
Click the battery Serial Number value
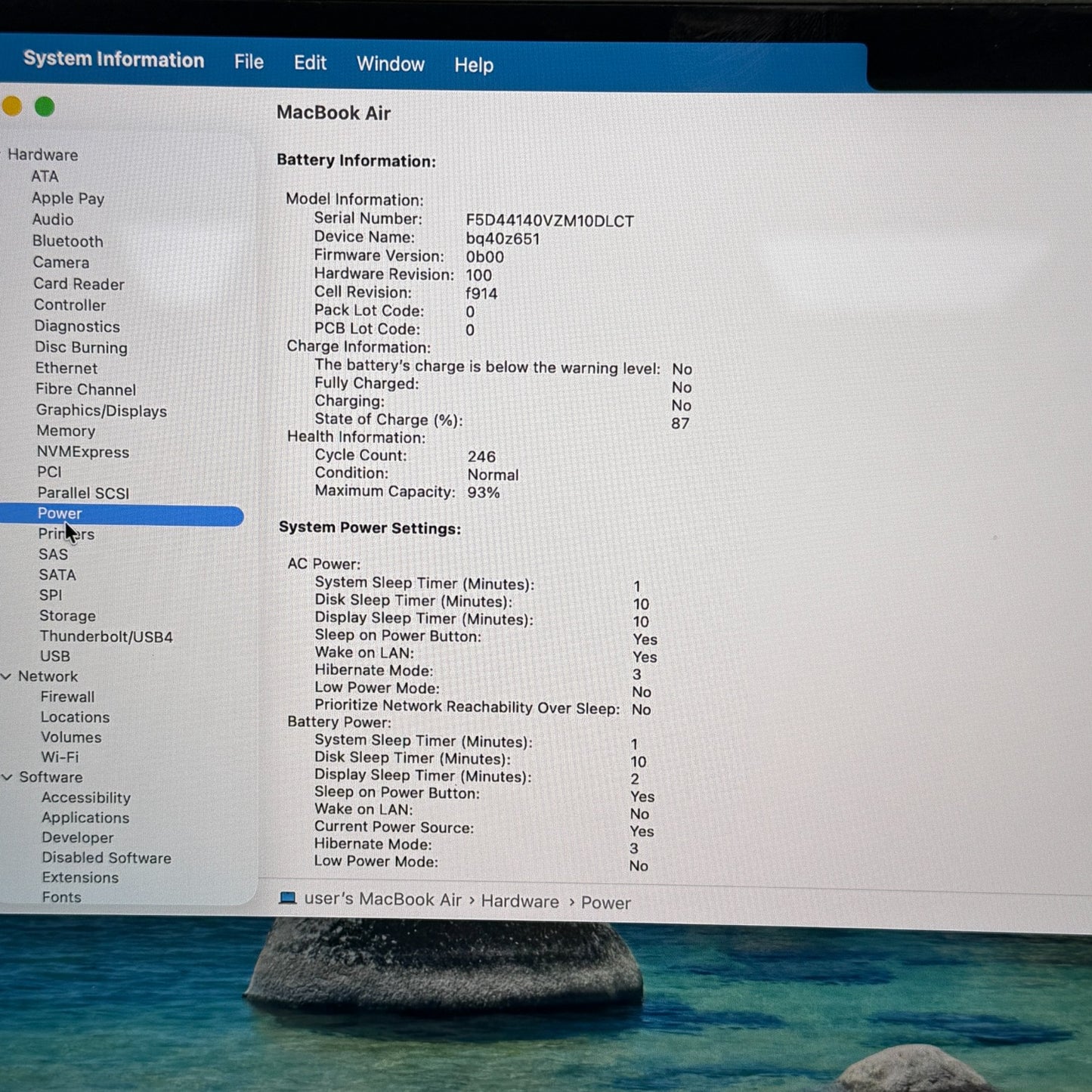pyautogui.click(x=549, y=221)
